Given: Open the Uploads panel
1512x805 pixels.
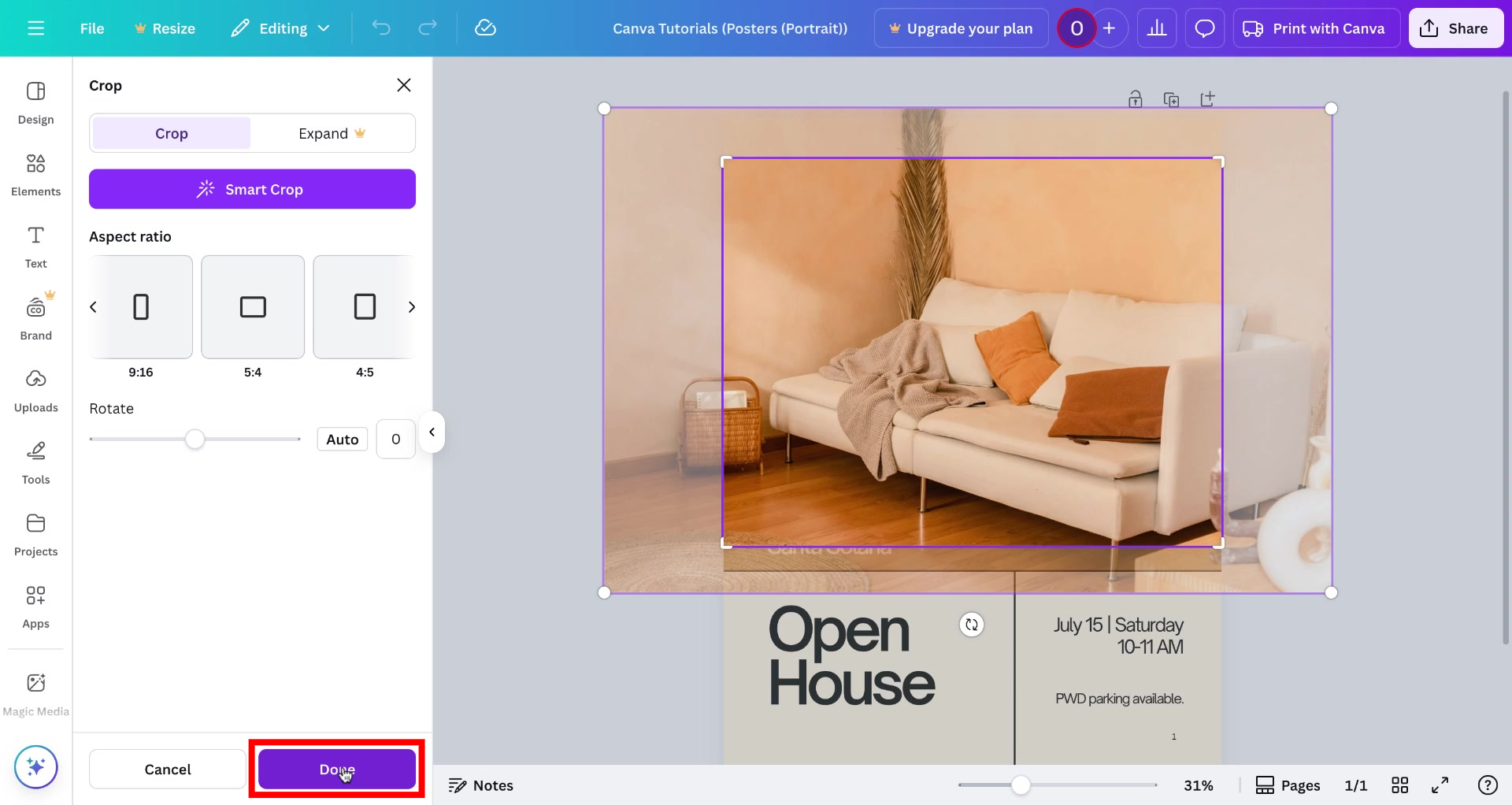Looking at the screenshot, I should (35, 389).
